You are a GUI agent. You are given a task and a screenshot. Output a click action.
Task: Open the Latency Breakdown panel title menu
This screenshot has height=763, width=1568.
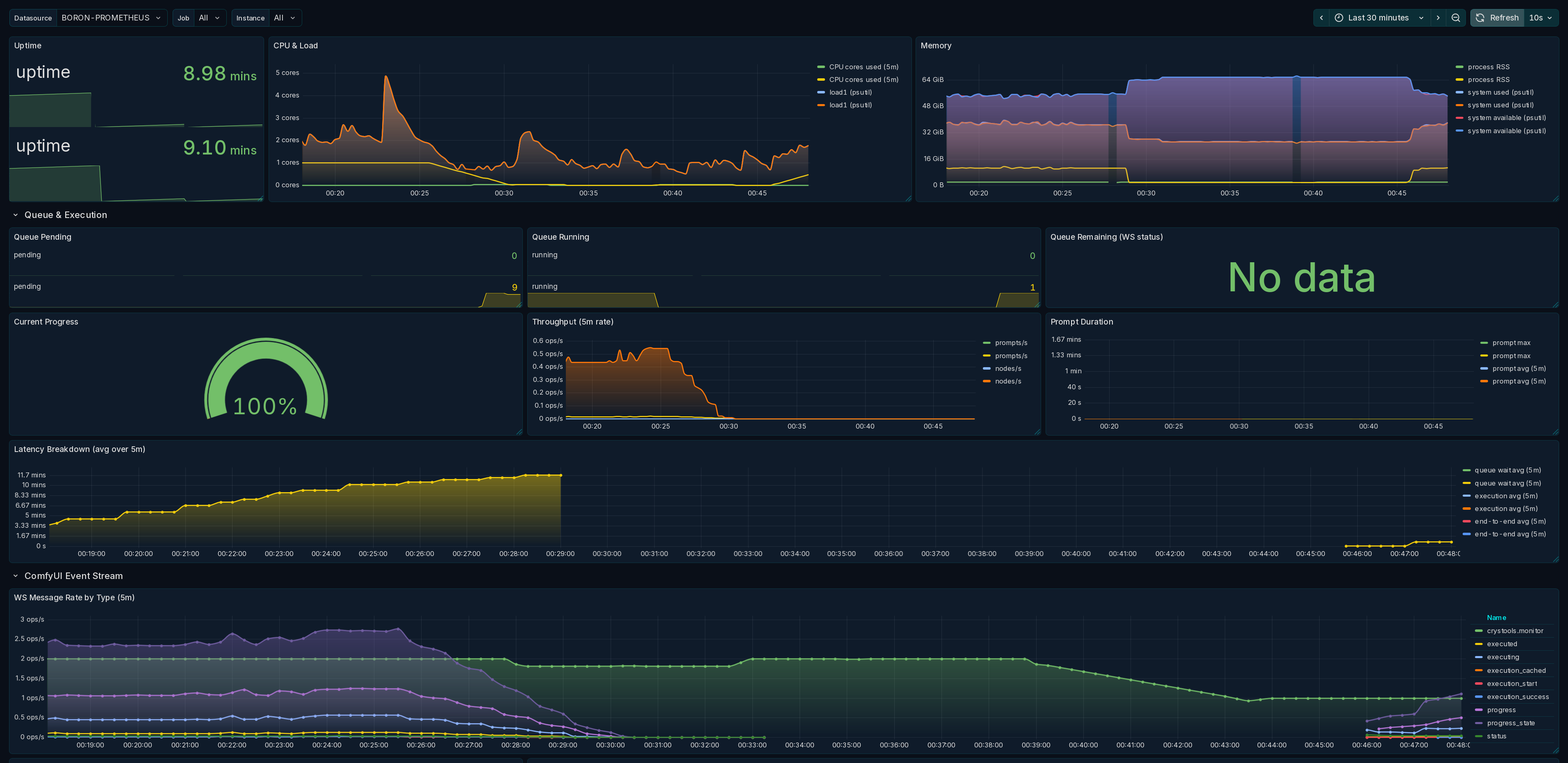pos(79,449)
